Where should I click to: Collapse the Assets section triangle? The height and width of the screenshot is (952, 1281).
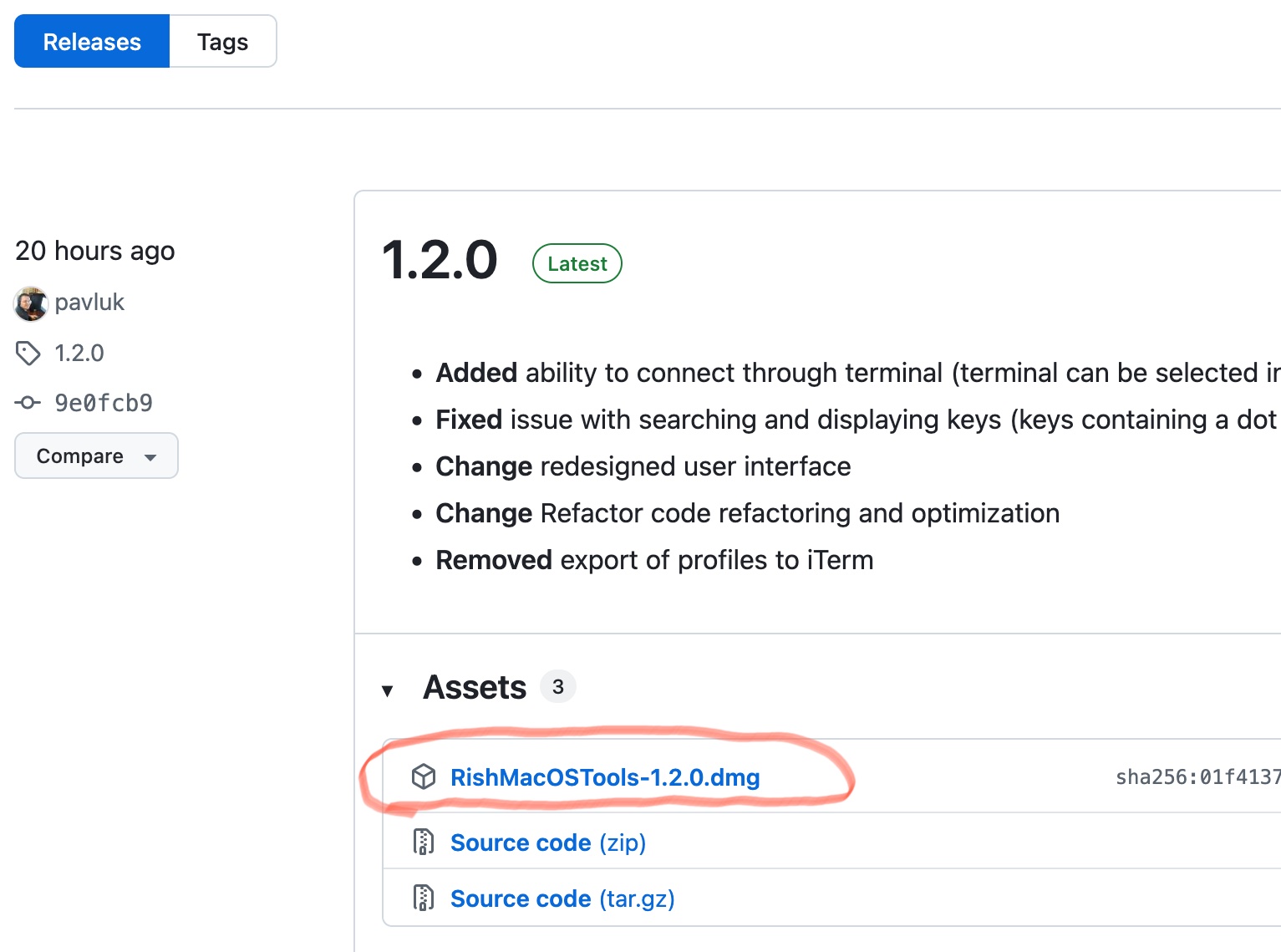tap(387, 690)
